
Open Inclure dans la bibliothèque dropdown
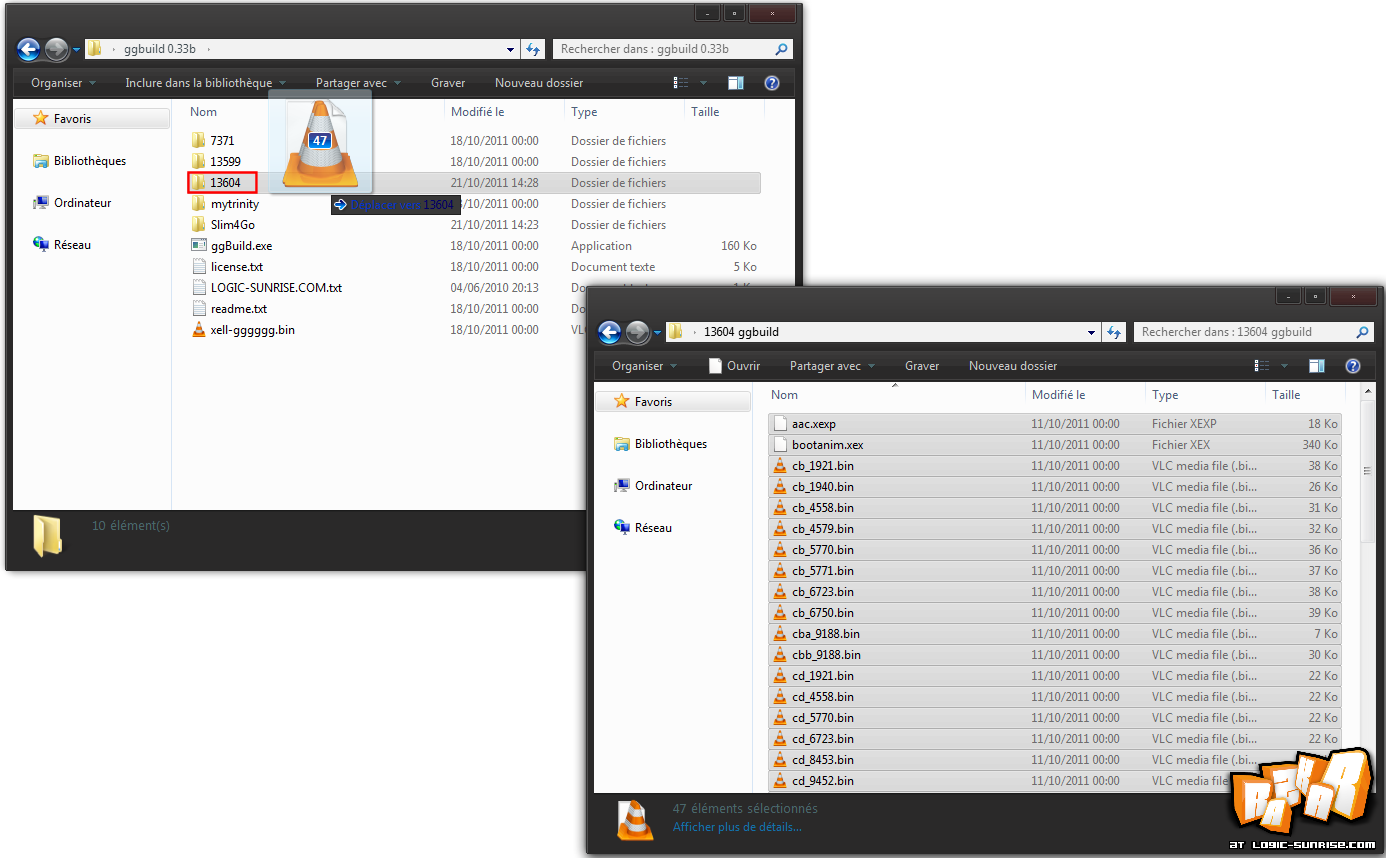click(205, 83)
